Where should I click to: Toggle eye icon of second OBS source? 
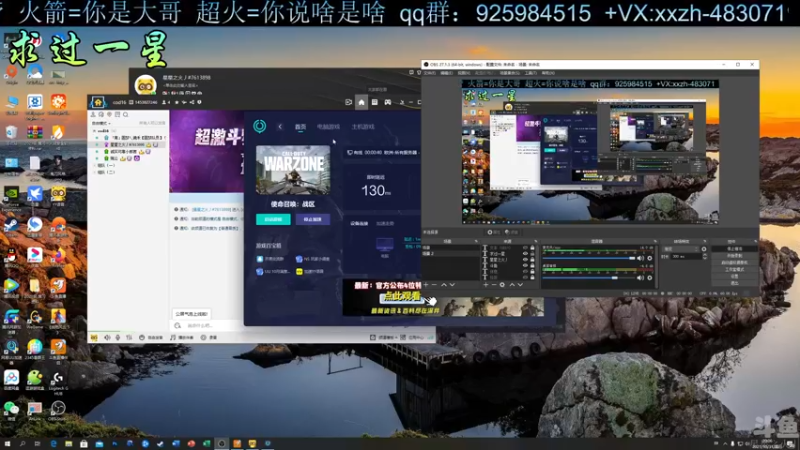click(x=525, y=254)
